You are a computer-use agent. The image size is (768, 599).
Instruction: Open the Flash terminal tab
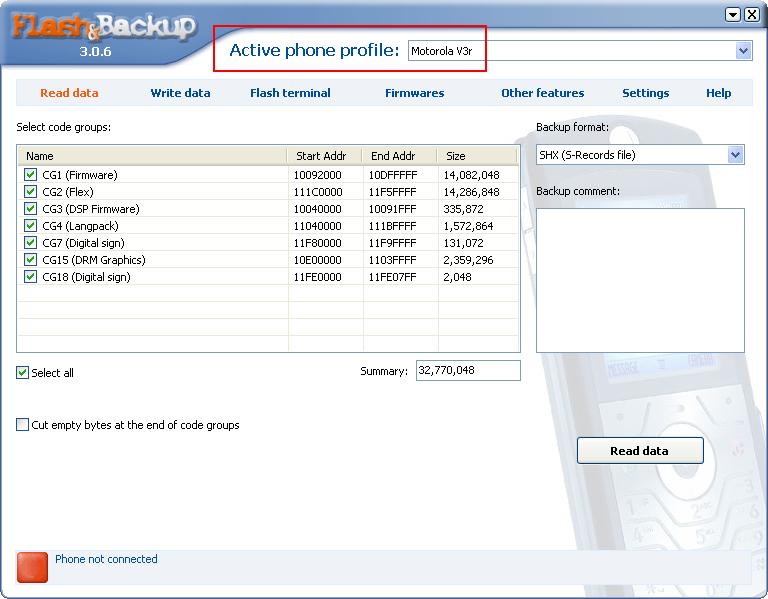[290, 93]
